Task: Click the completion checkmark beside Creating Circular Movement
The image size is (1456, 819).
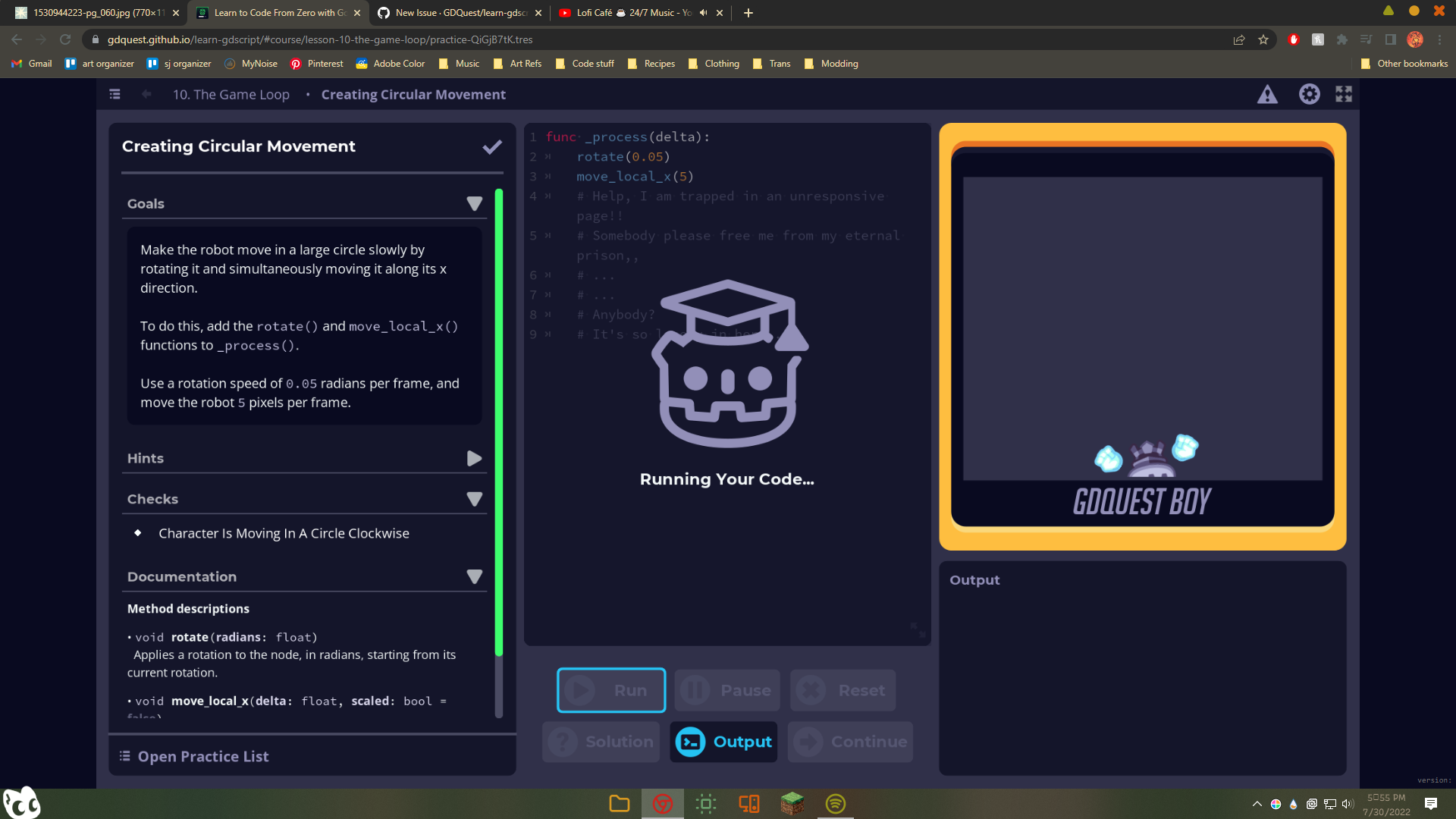Action: 491,146
